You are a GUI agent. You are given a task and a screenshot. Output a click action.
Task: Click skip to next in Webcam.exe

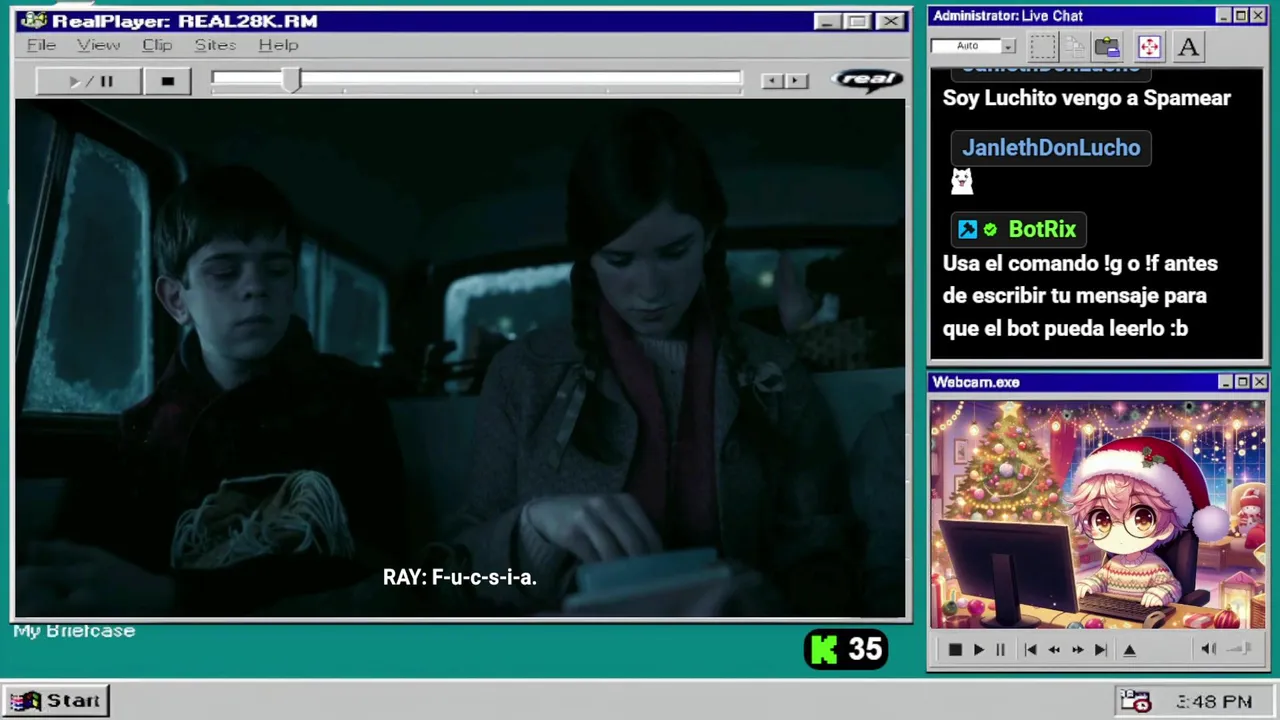pyautogui.click(x=1100, y=650)
